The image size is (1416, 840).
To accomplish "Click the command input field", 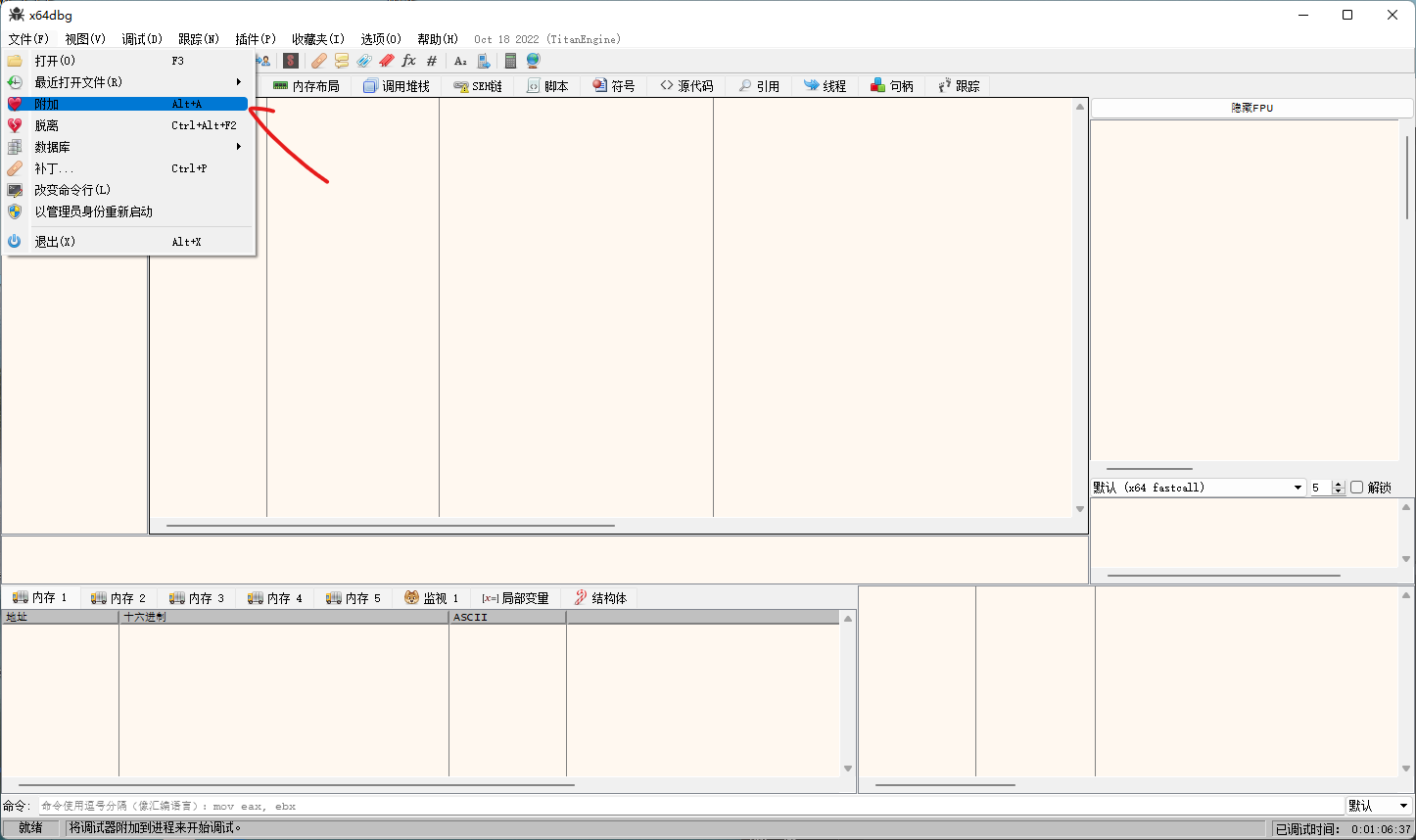I will pos(685,806).
